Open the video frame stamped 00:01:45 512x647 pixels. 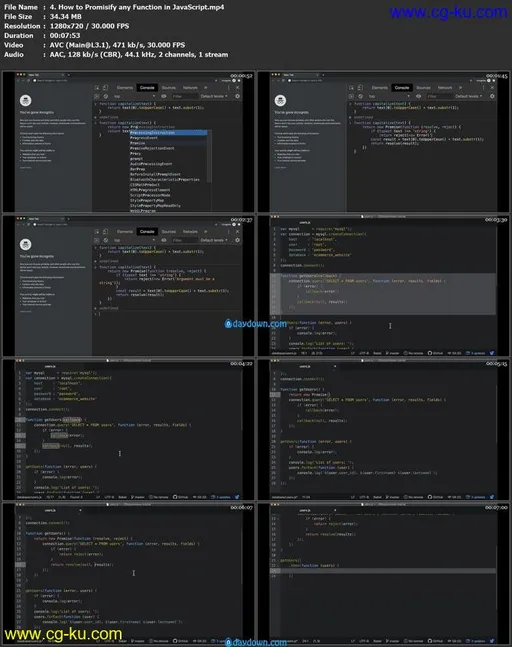point(383,142)
